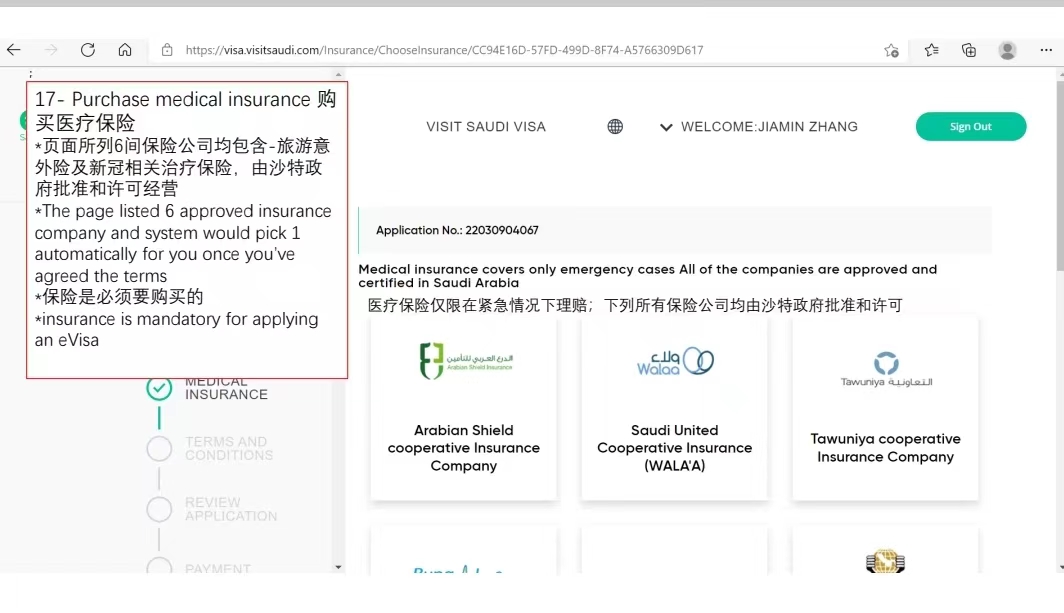Viewport: 1064px width, 613px height.
Task: Choose Saudi United Cooperative Insurance (WALA'A) card
Action: tap(674, 408)
